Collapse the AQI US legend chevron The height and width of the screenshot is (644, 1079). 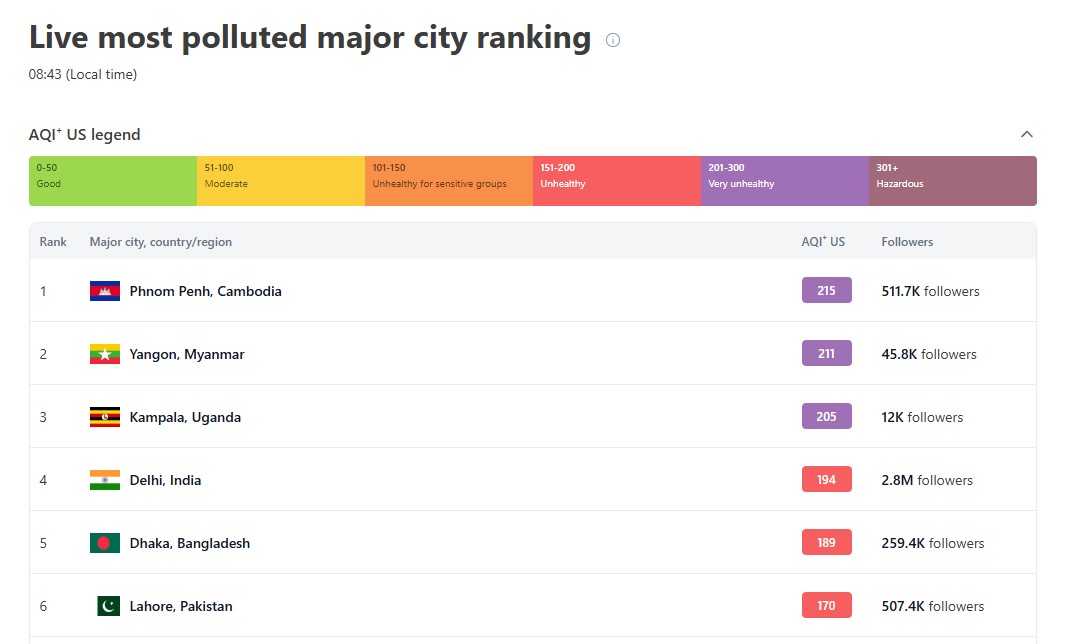(x=1026, y=135)
